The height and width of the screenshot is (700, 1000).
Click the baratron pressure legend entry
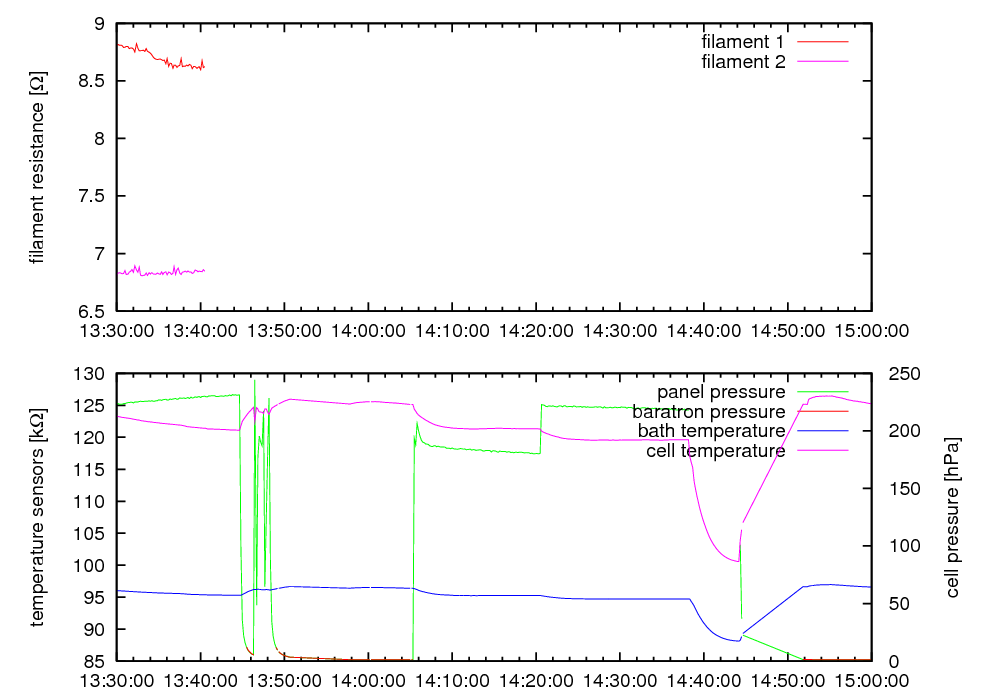pyautogui.click(x=708, y=411)
